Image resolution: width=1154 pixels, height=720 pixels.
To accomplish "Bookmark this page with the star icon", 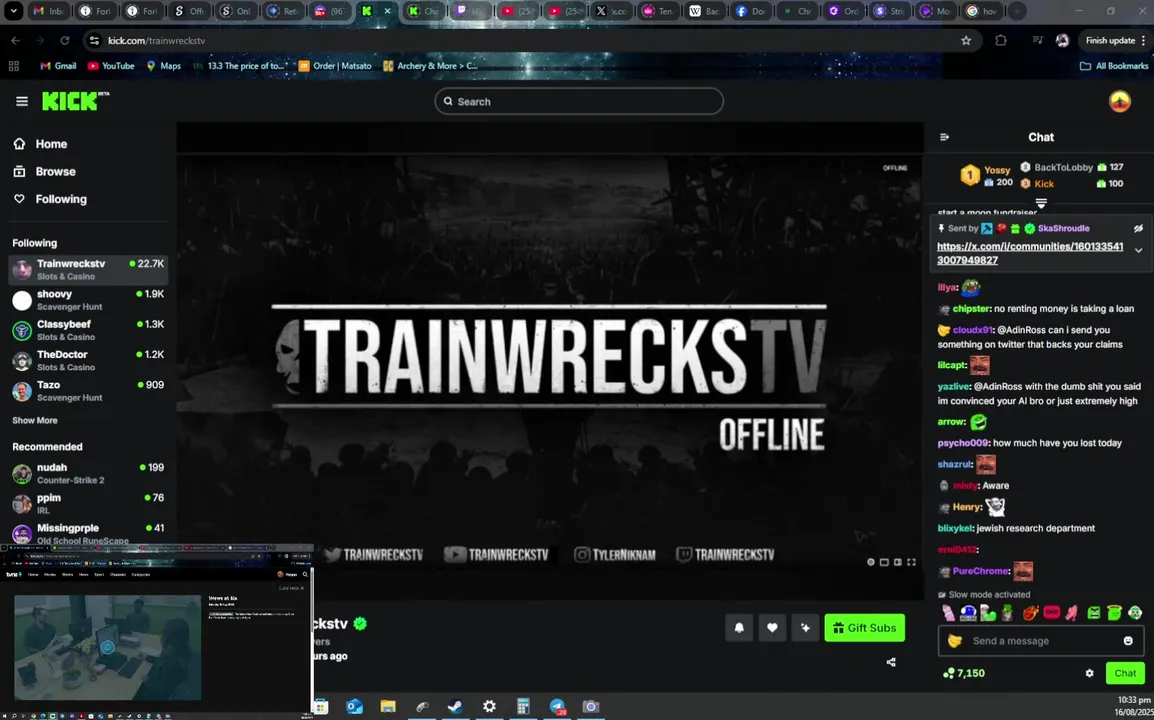I will 966,40.
